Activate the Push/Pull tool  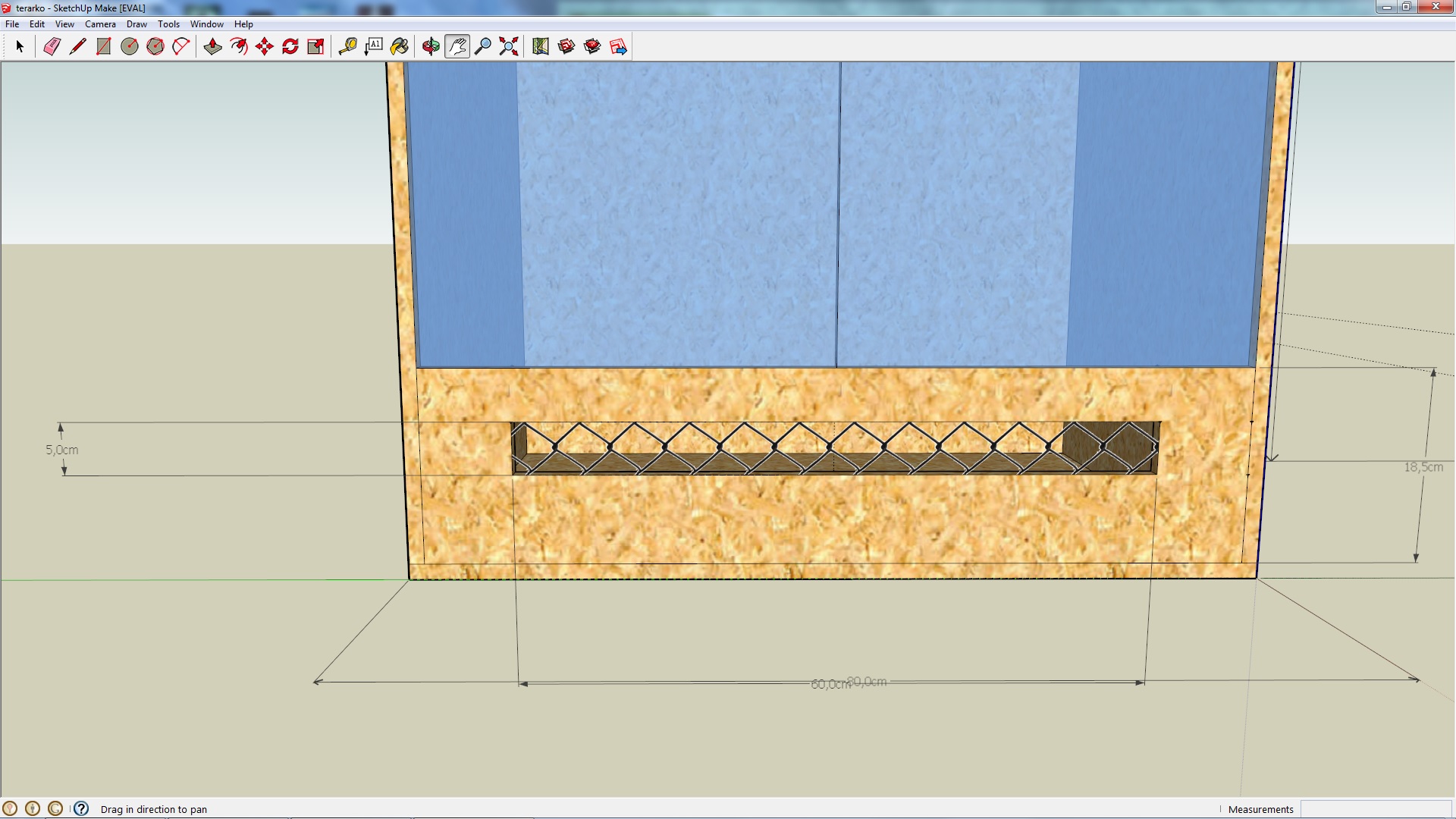tap(213, 47)
